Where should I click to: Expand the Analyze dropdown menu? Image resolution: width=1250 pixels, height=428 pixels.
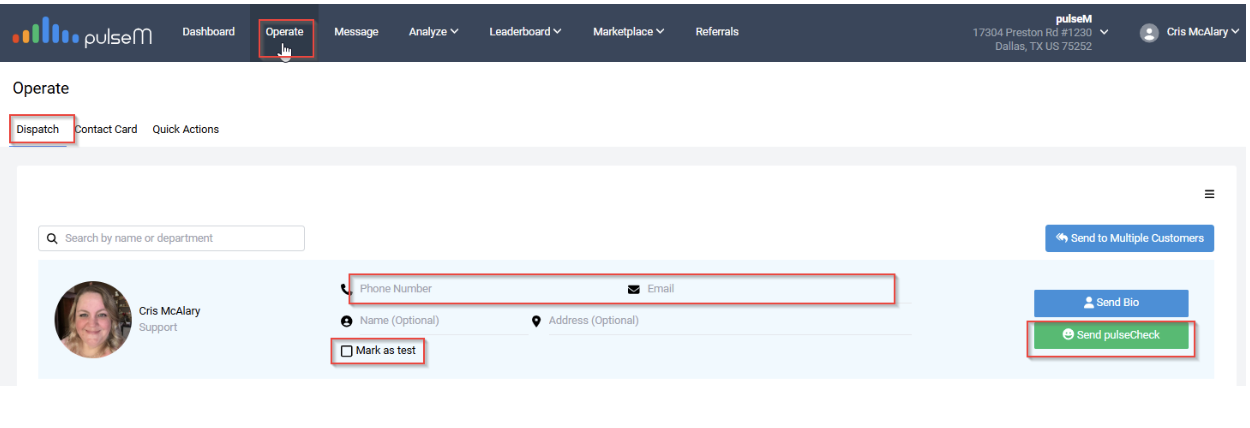(x=433, y=32)
